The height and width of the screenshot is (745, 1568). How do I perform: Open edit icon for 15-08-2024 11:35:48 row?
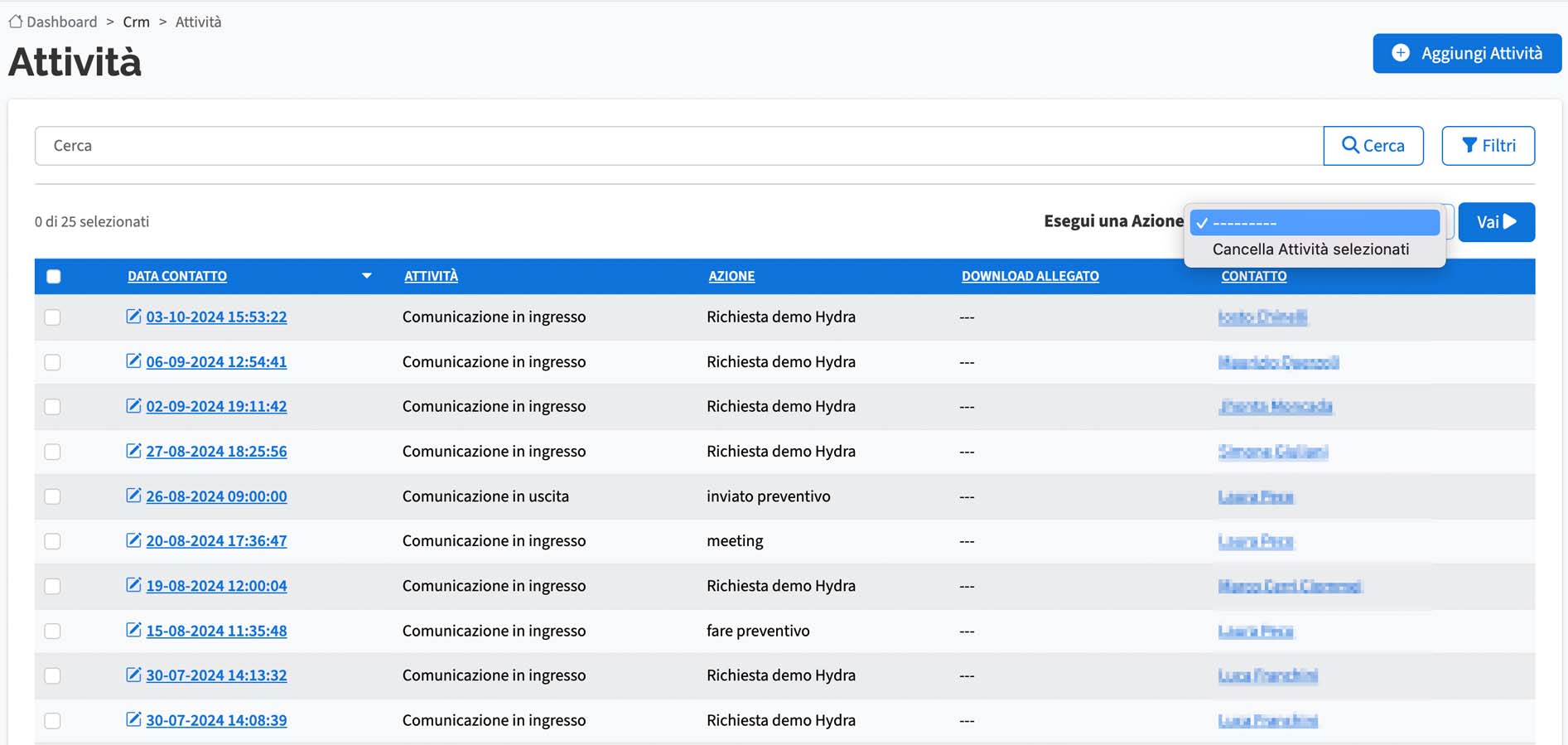coord(133,629)
